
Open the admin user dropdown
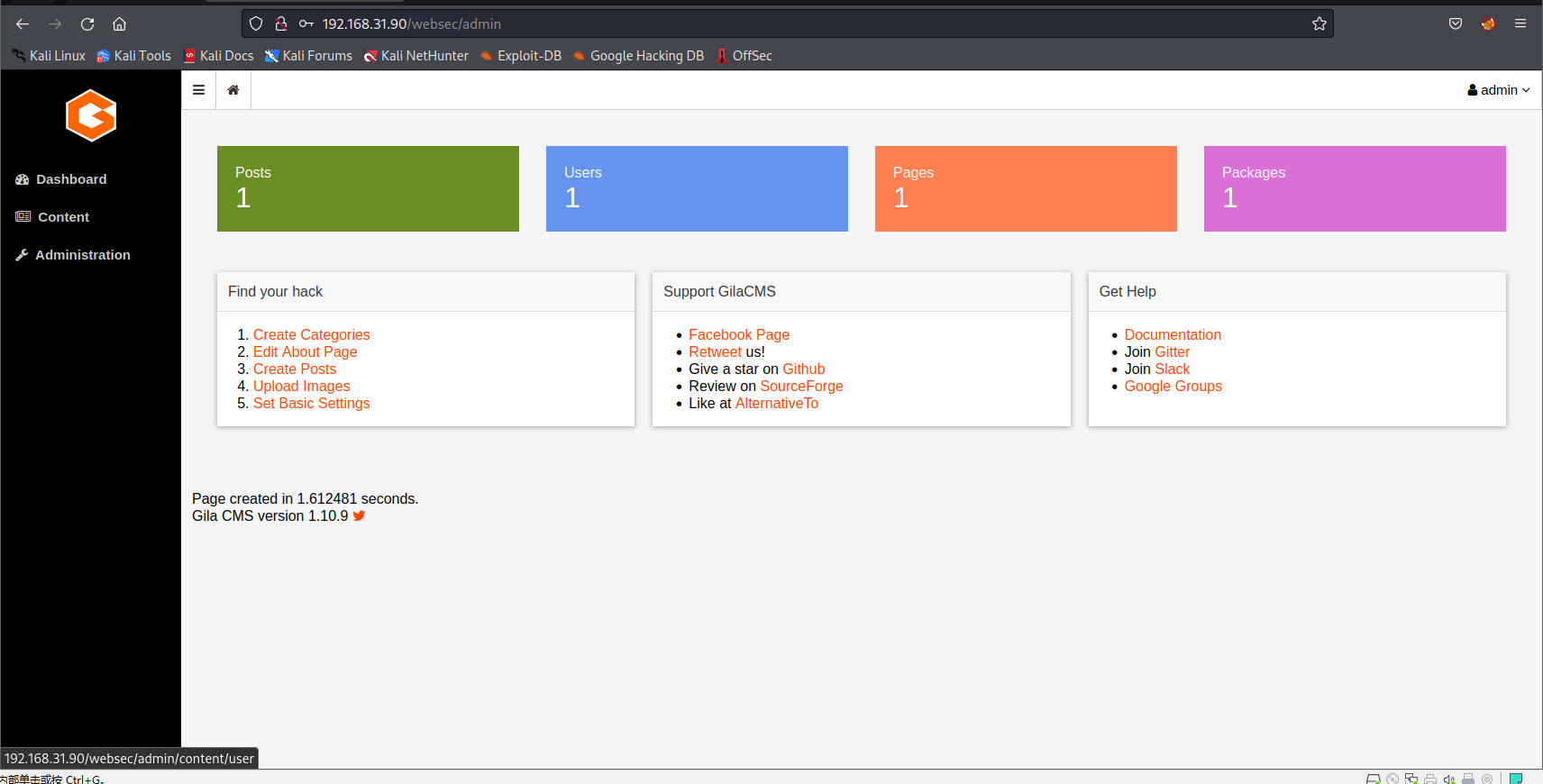click(1499, 90)
